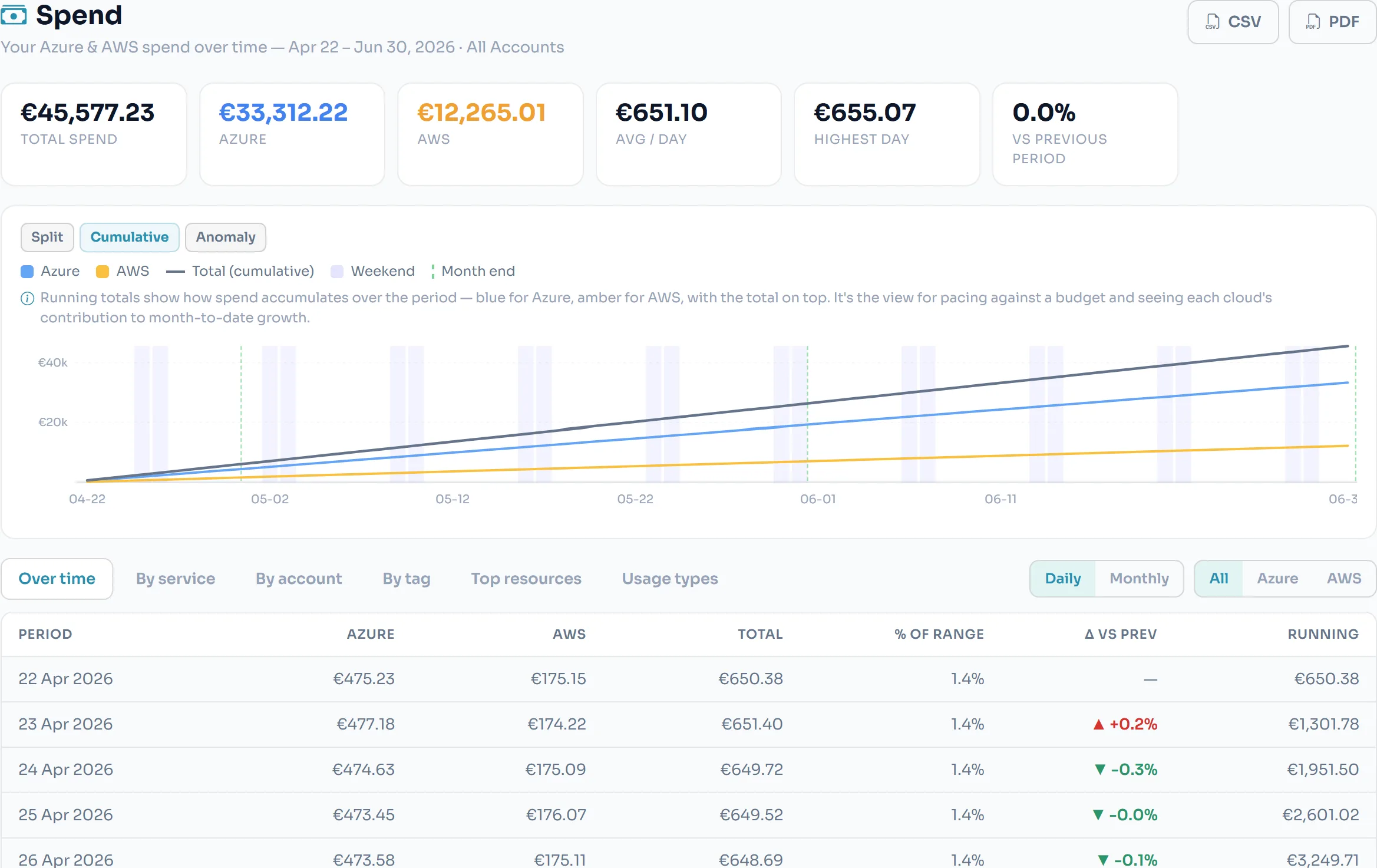Click the Δ VS PREV column header
Image resolution: width=1377 pixels, height=868 pixels.
pyautogui.click(x=1121, y=634)
